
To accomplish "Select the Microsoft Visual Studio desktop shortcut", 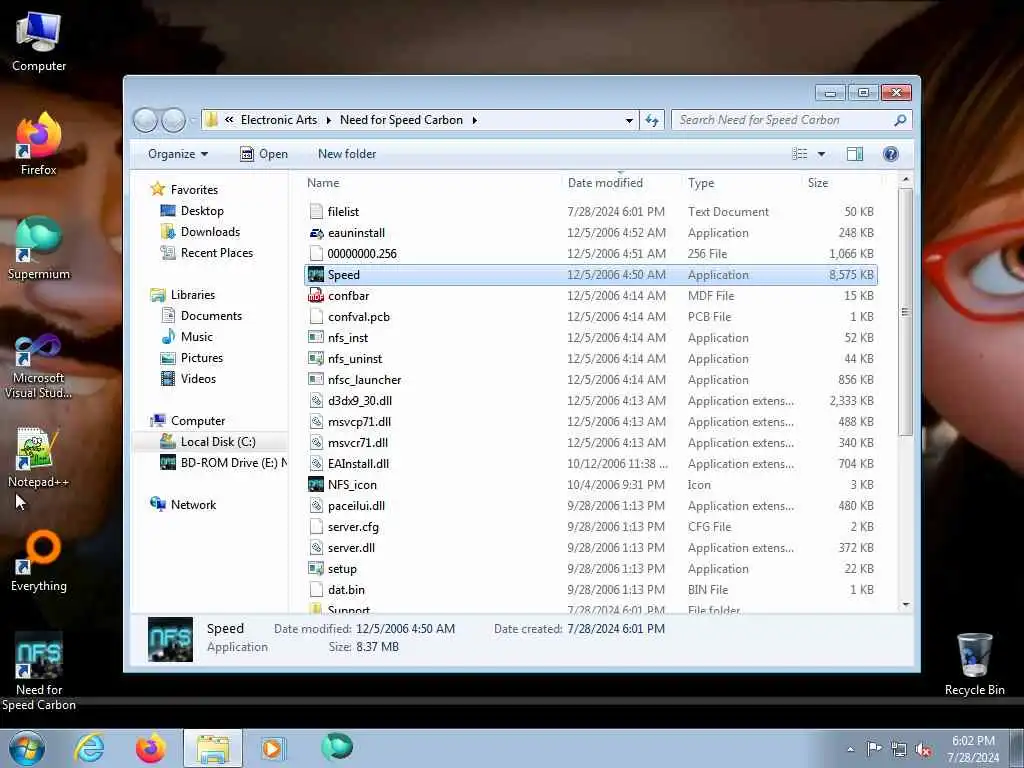I will [x=39, y=366].
